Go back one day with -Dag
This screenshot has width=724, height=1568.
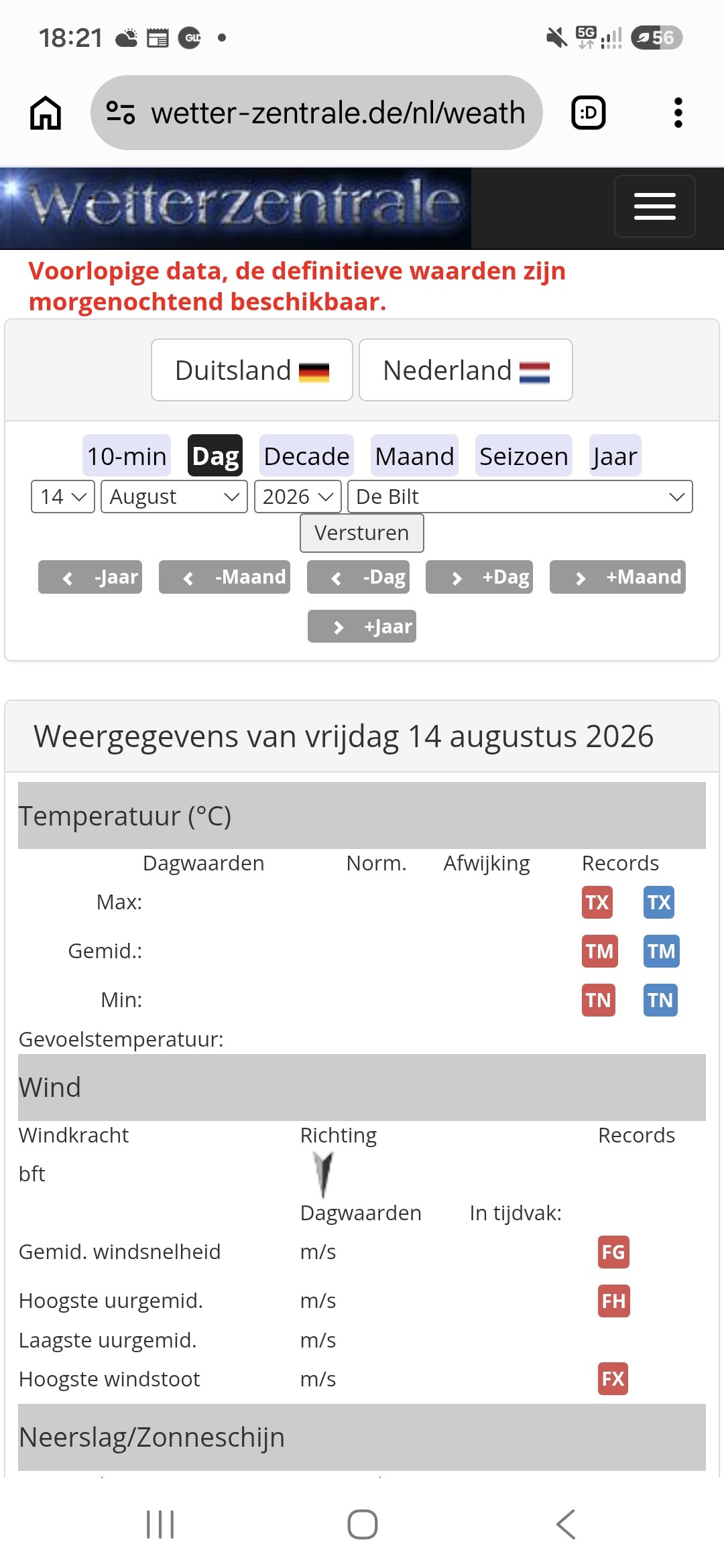click(358, 577)
